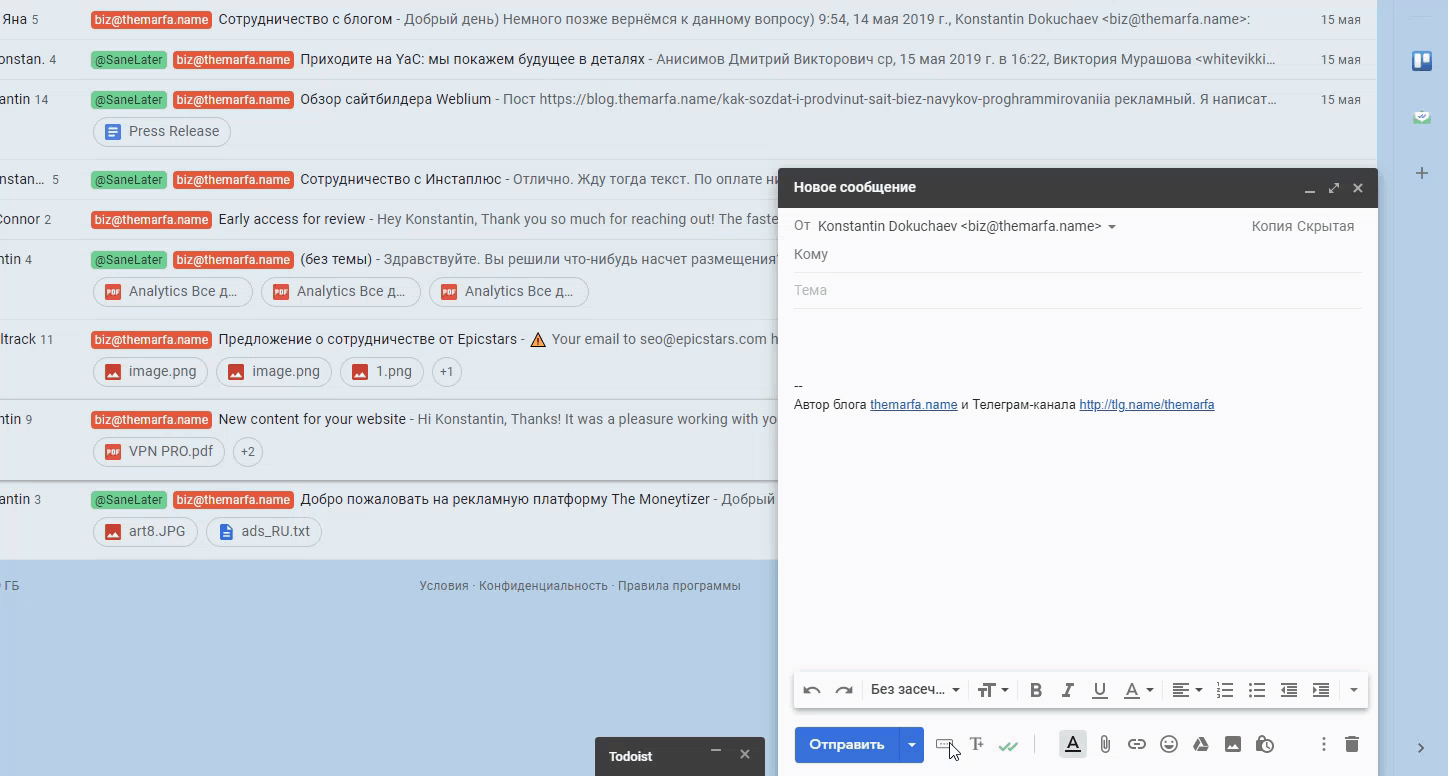This screenshot has height=776, width=1448.
Task: Toggle bulleted list
Action: tap(1257, 690)
